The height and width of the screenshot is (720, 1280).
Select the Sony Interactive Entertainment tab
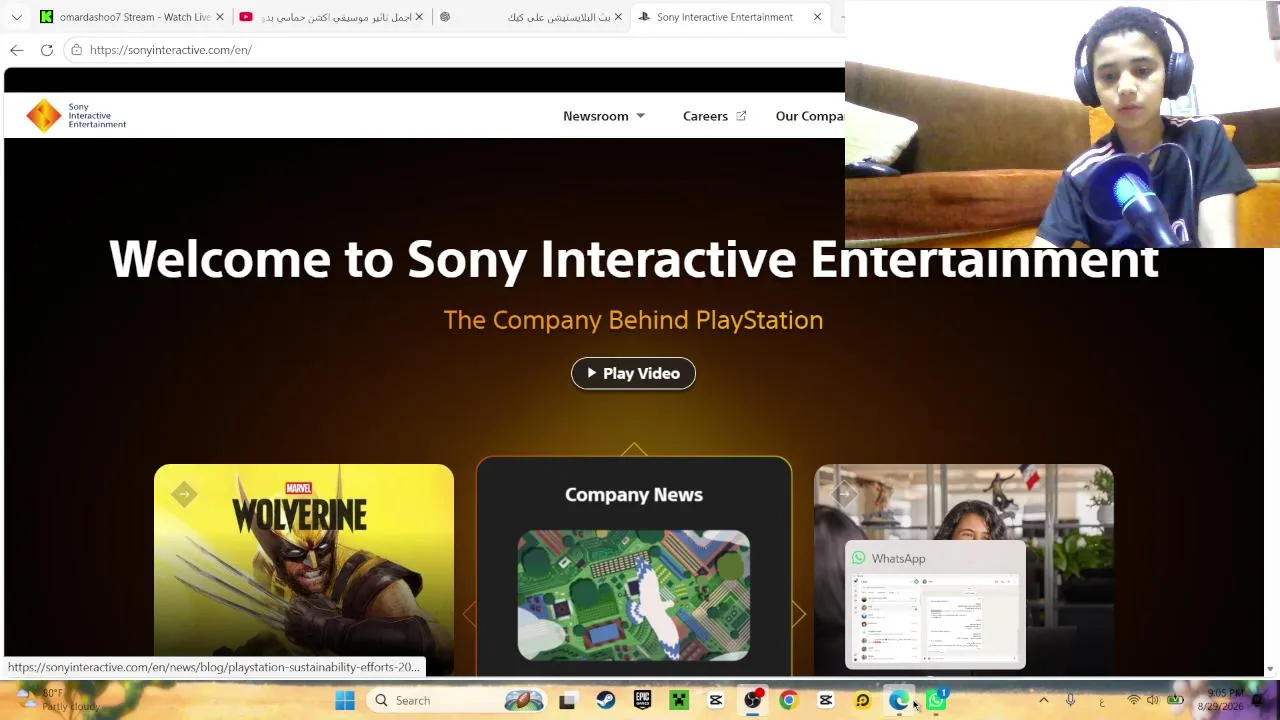(730, 17)
